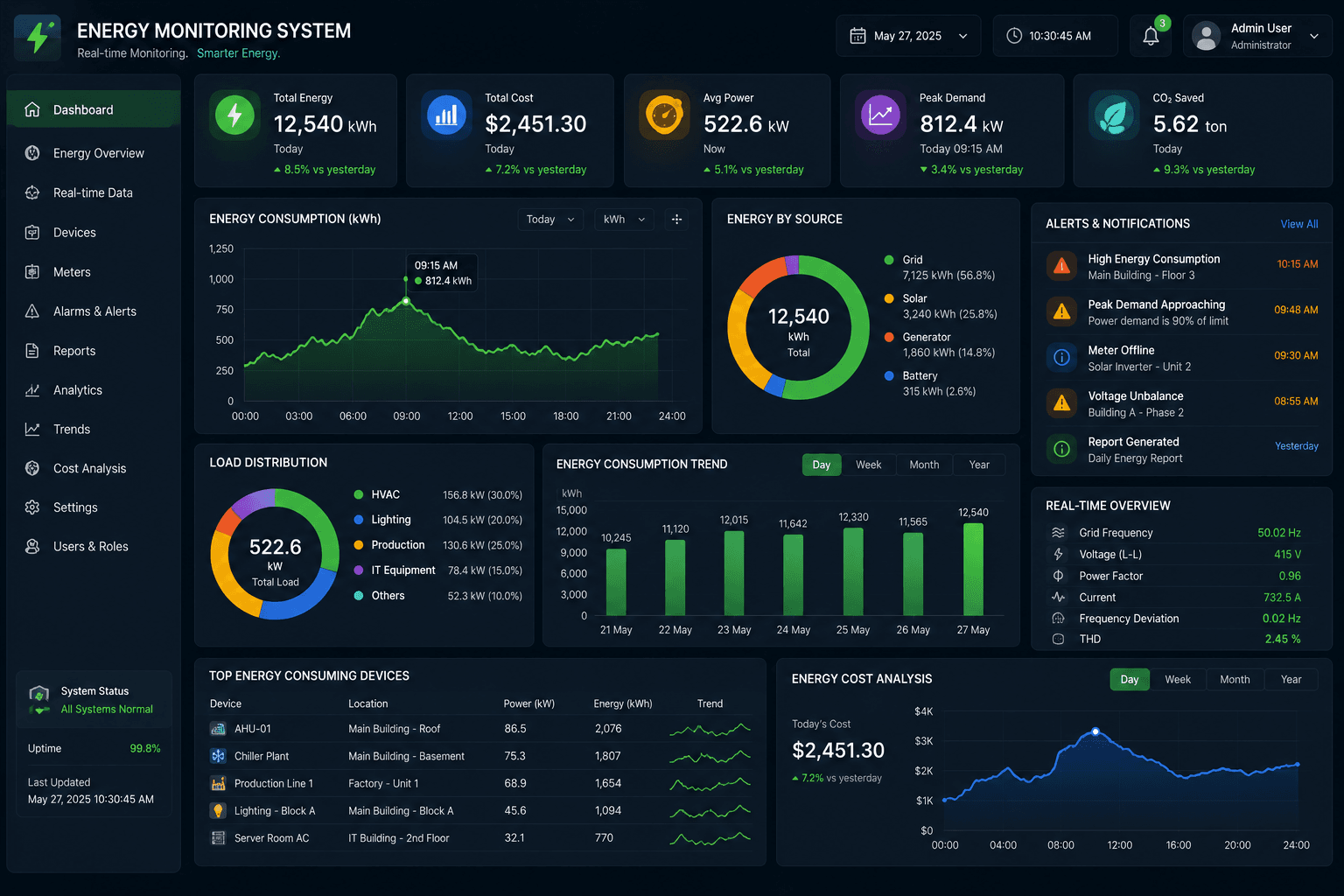Click the chart move/expand crosshair icon
The width and height of the screenshot is (1344, 896).
point(676,220)
